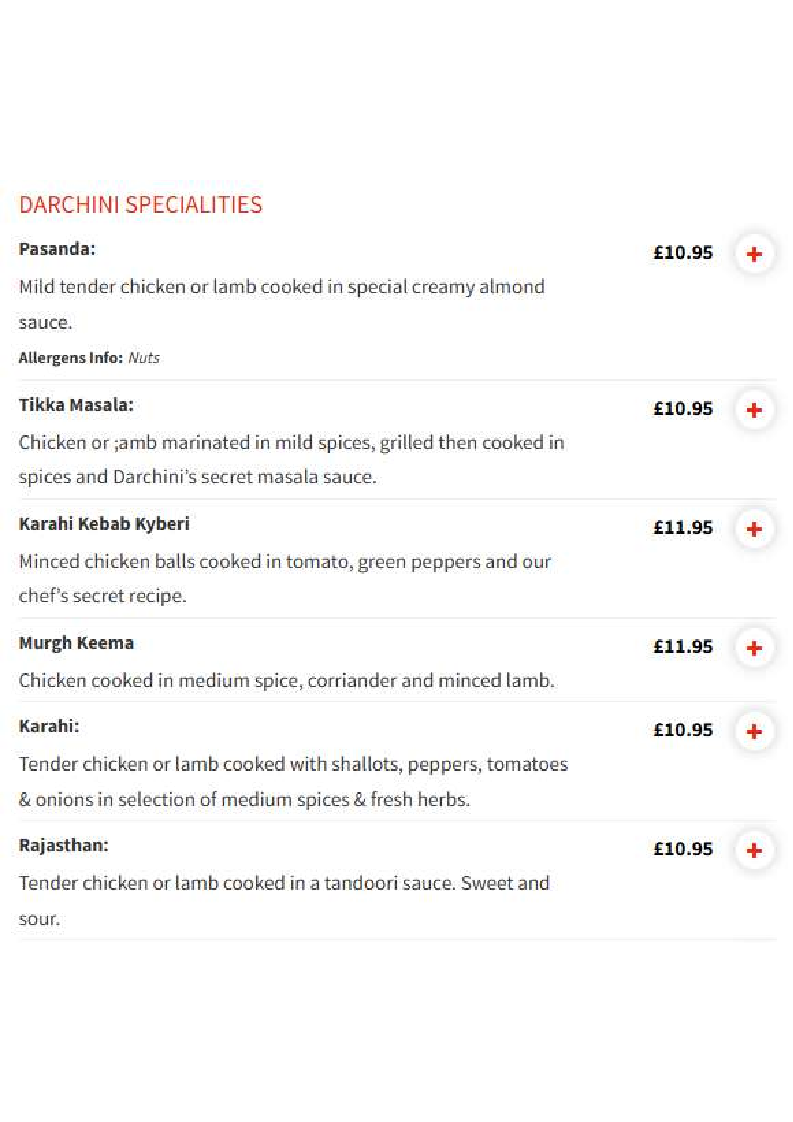Open the Darchini Specialities section heading
This screenshot has height=1122, width=793.
pyautogui.click(x=140, y=205)
